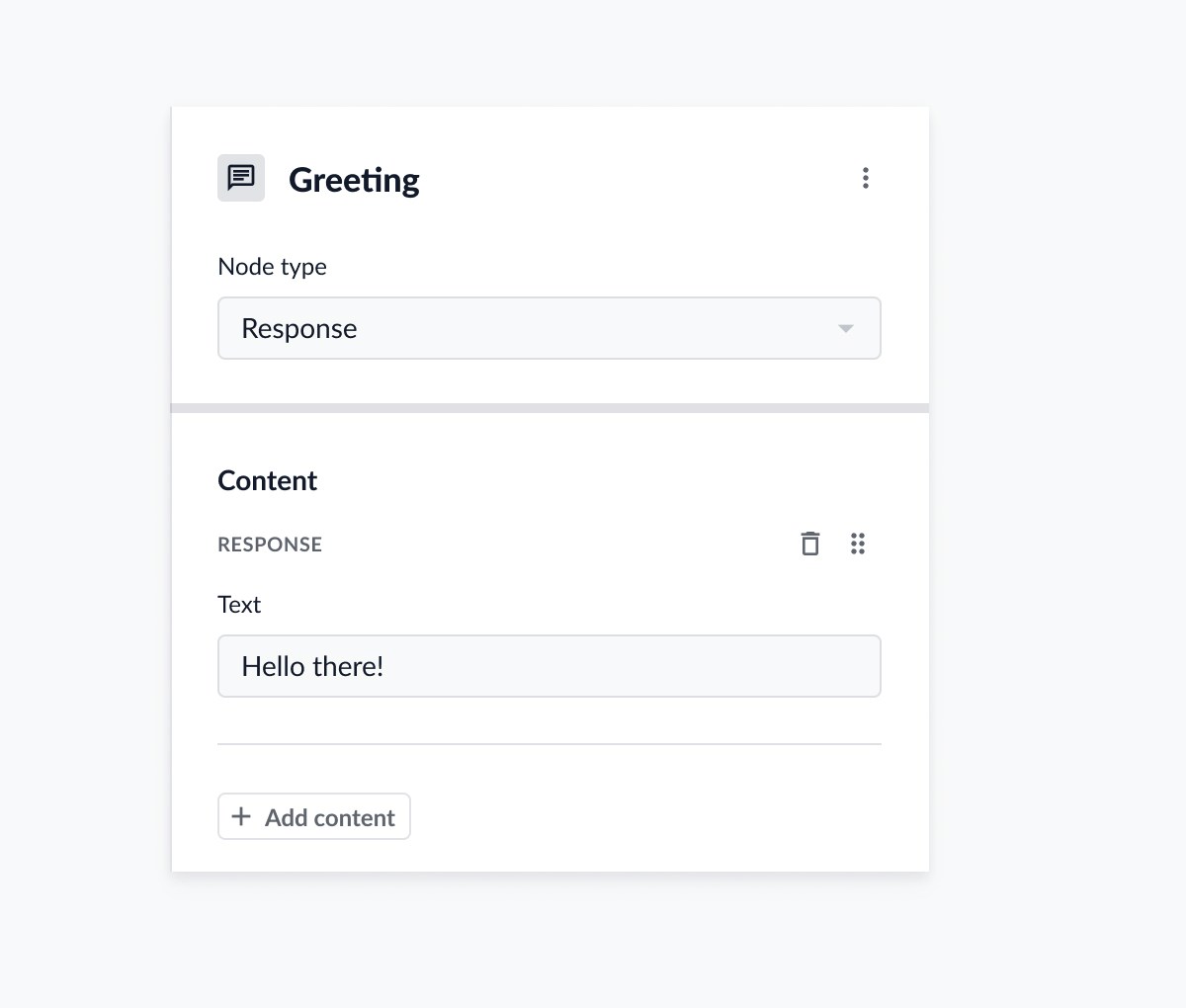The image size is (1186, 1008).
Task: Click the plus icon in Add content
Action: (x=241, y=816)
